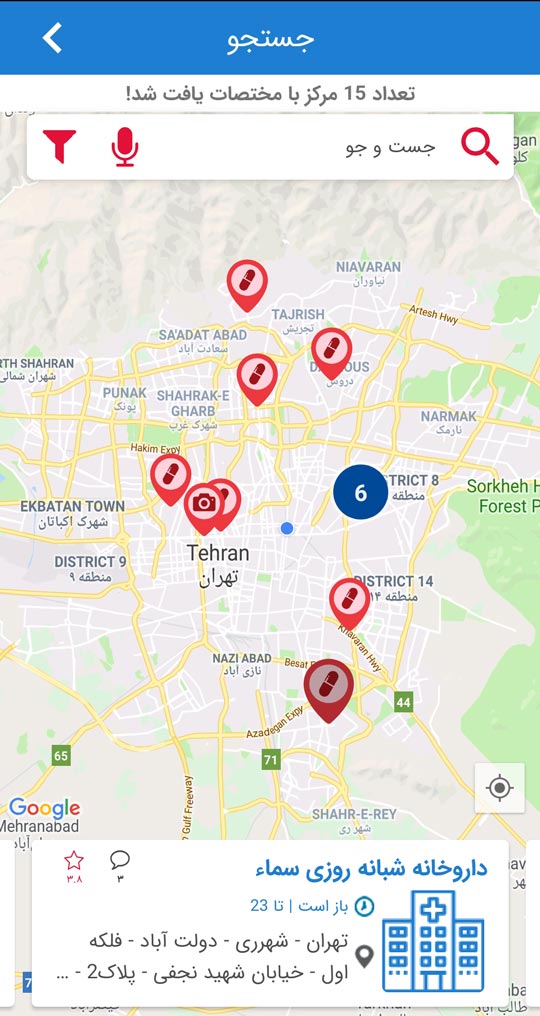The width and height of the screenshot is (540, 1016).
Task: Tap the blue current-location dot
Action: point(287,528)
